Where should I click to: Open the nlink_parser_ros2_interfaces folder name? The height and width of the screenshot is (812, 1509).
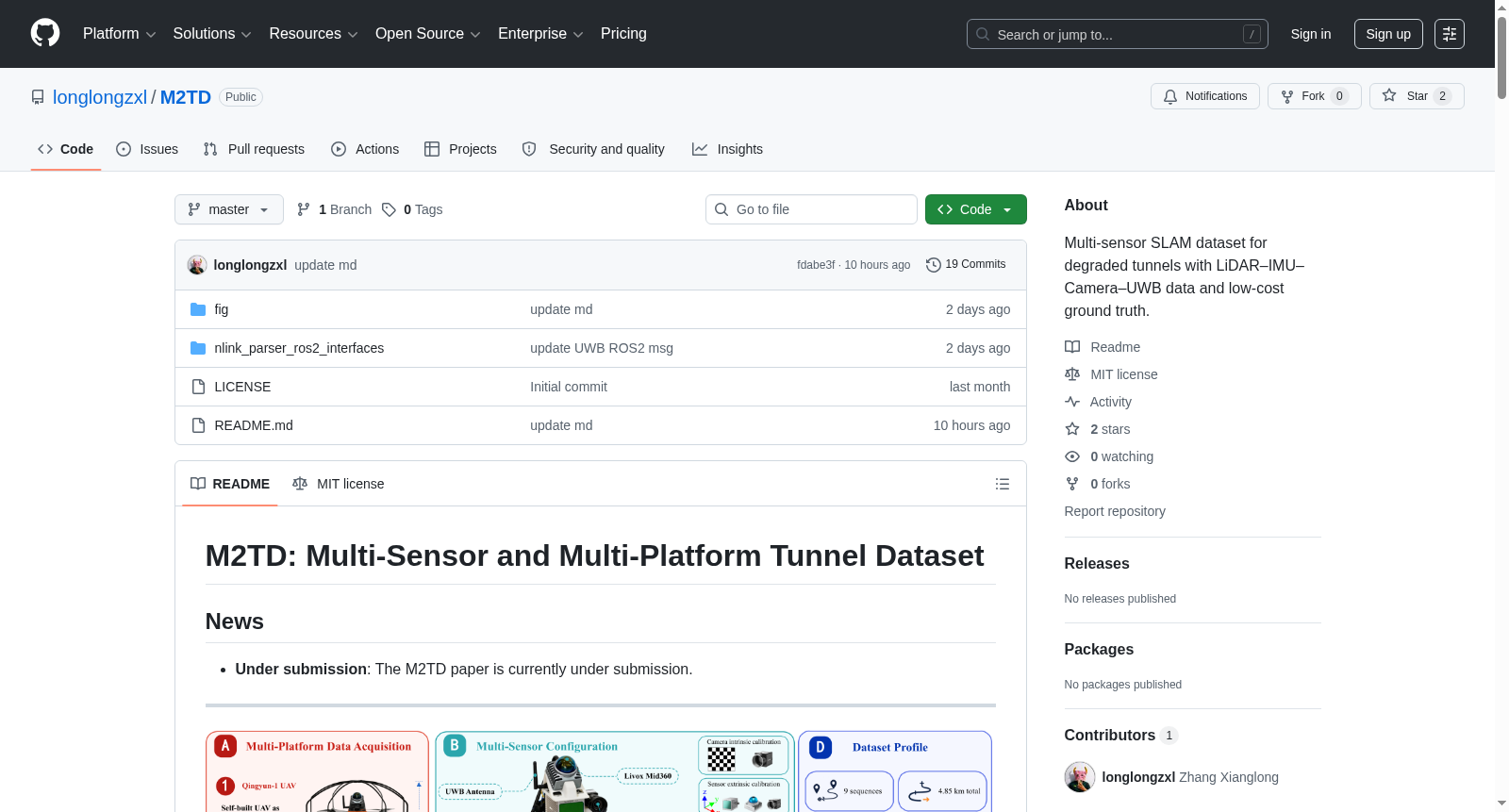[x=299, y=348]
